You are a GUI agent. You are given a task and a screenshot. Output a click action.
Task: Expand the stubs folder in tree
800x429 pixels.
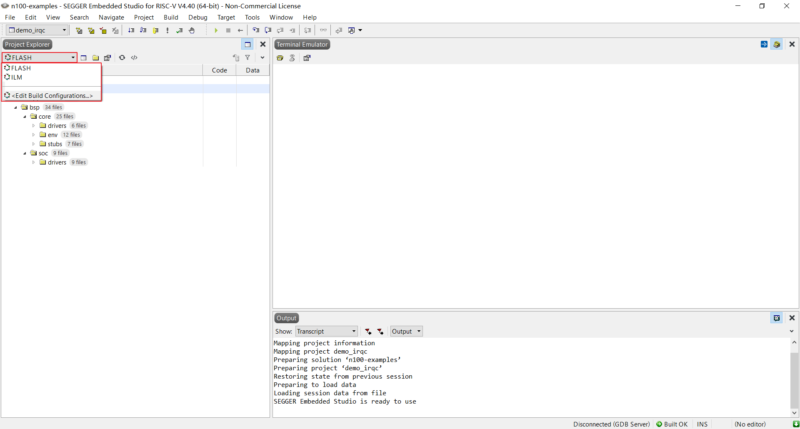point(33,144)
